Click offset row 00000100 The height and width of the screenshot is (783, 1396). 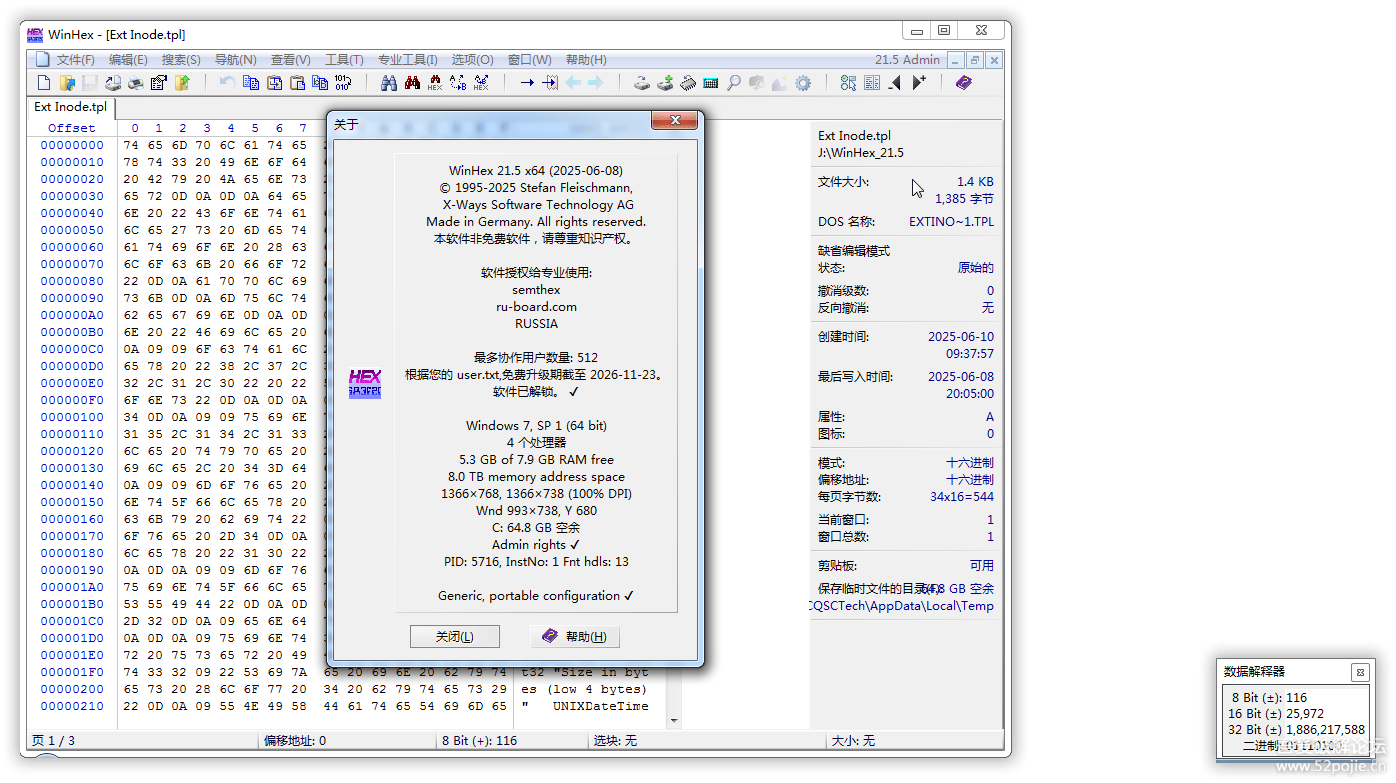click(72, 417)
